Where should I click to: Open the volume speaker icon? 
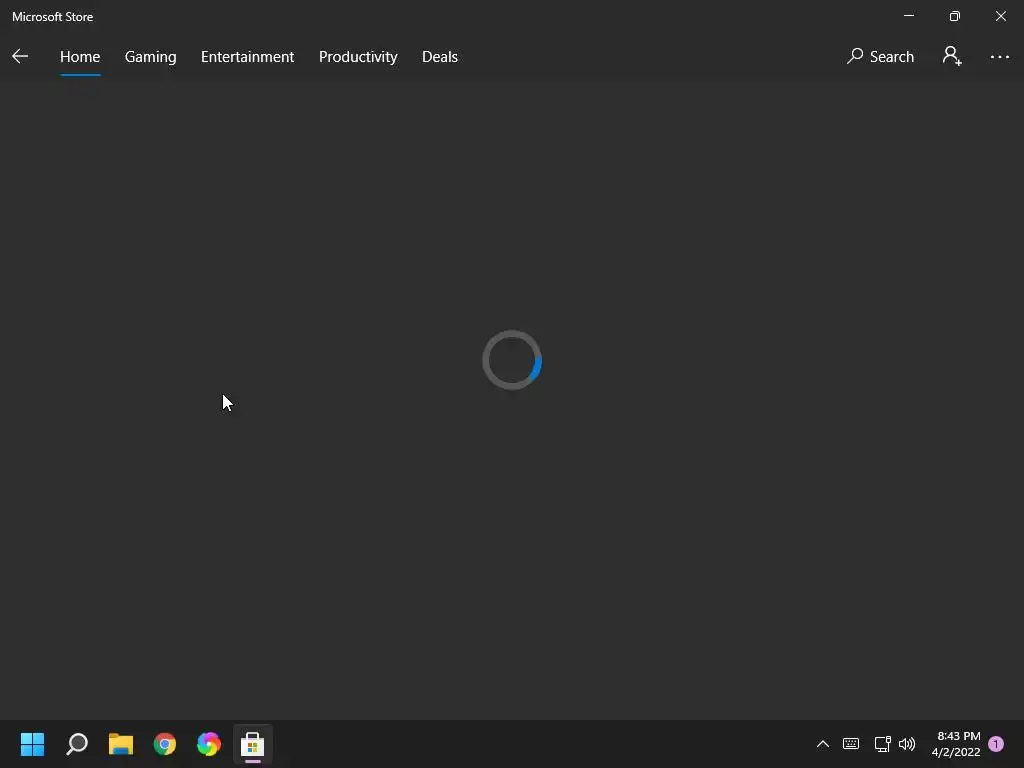(x=907, y=744)
